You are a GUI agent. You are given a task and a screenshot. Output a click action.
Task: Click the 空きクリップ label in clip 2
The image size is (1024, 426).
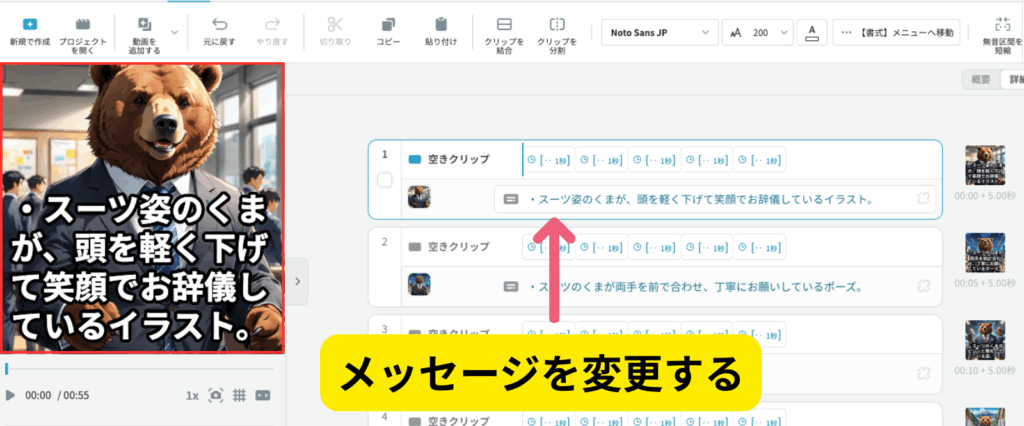458,246
